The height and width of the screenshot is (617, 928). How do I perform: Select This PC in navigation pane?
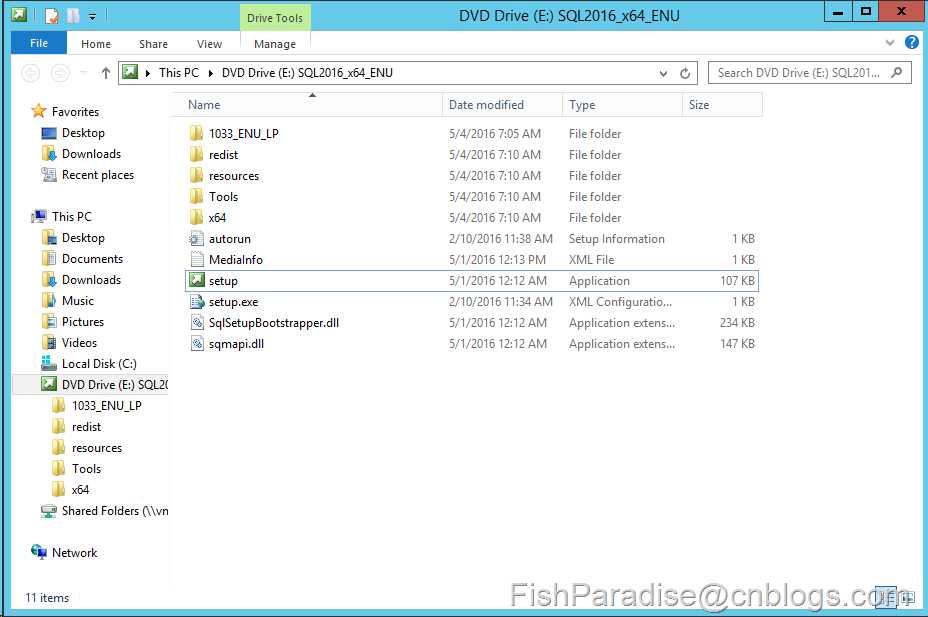(x=72, y=217)
